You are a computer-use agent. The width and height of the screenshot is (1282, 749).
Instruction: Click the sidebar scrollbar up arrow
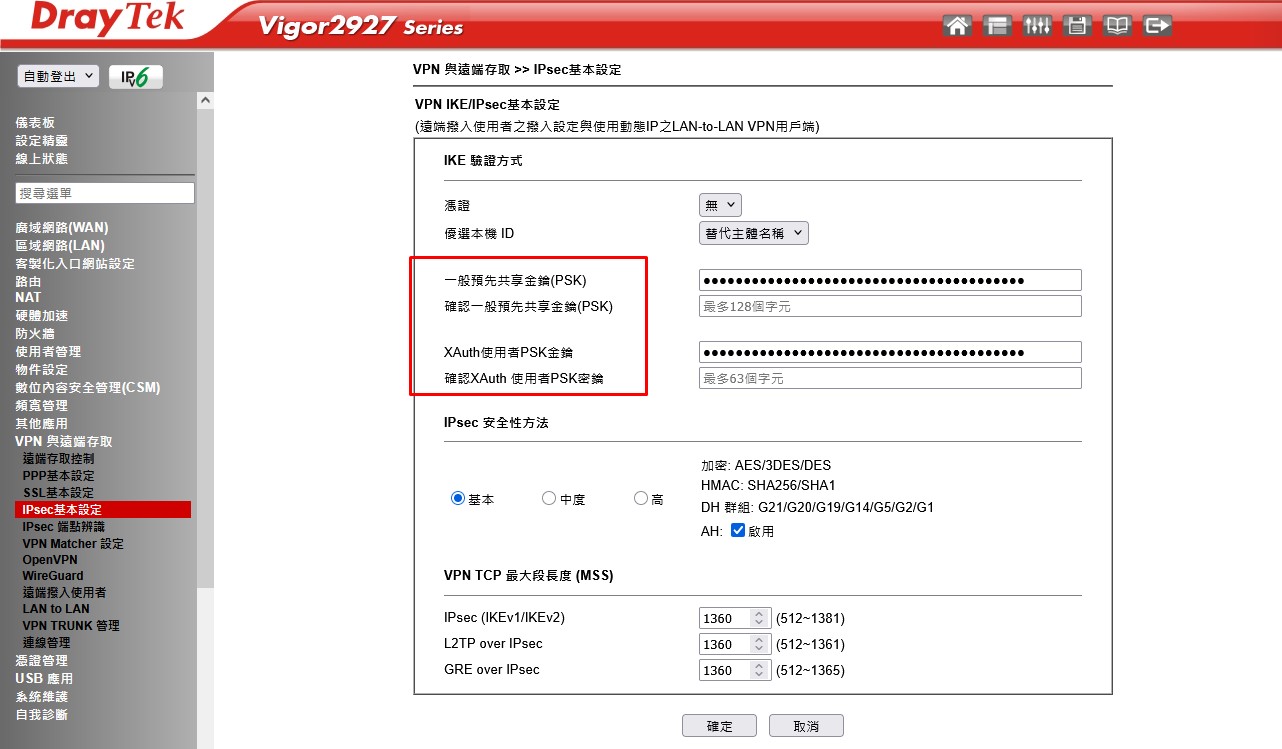pyautogui.click(x=205, y=101)
